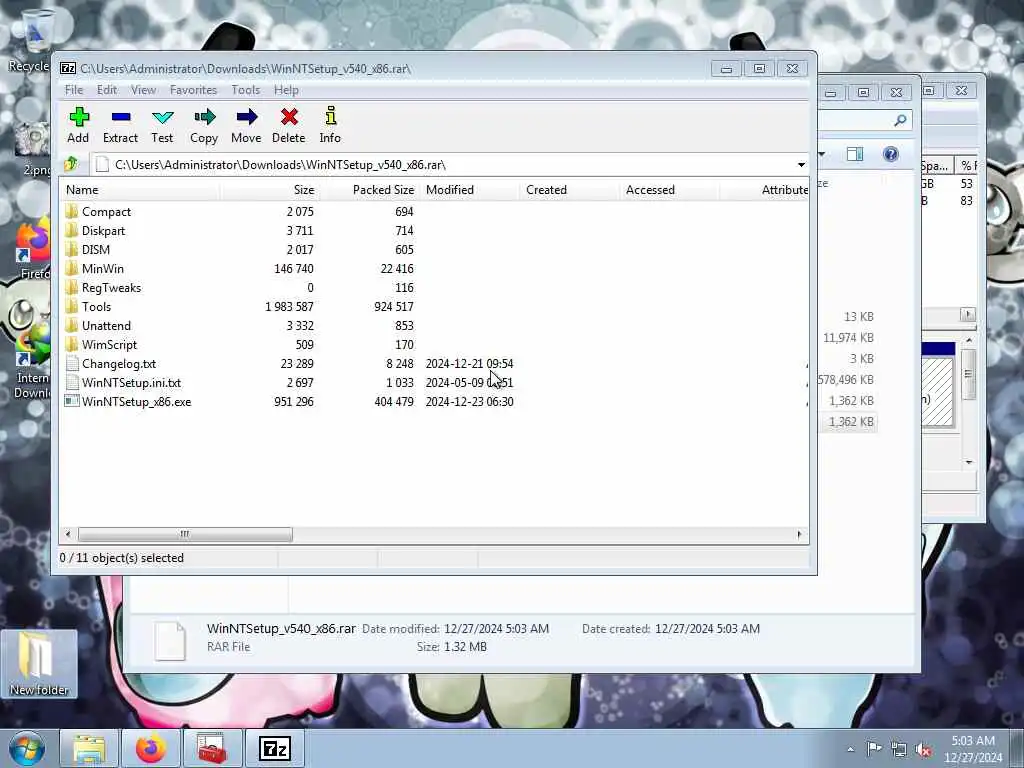The height and width of the screenshot is (768, 1024).
Task: Select the WimScript folder icon
Action: [x=72, y=344]
